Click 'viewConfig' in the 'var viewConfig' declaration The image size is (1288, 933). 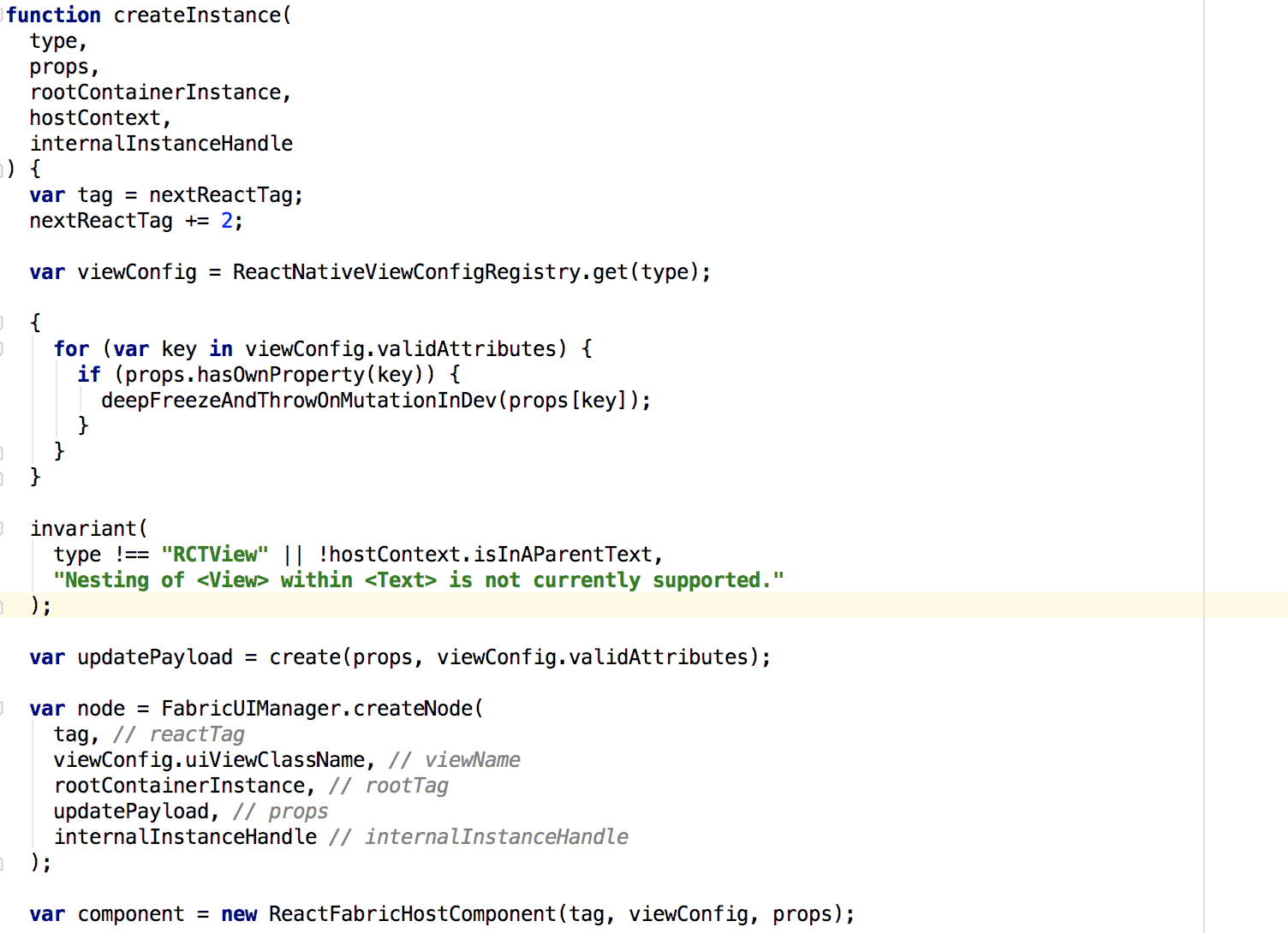(137, 272)
